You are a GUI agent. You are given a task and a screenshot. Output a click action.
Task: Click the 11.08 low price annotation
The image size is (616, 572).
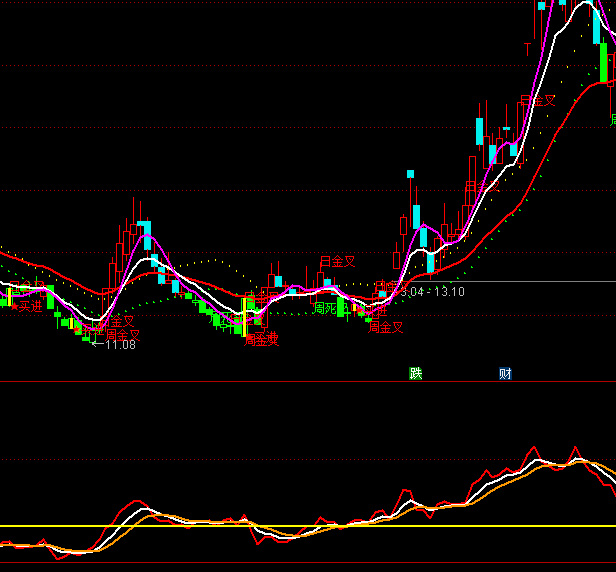[120, 345]
